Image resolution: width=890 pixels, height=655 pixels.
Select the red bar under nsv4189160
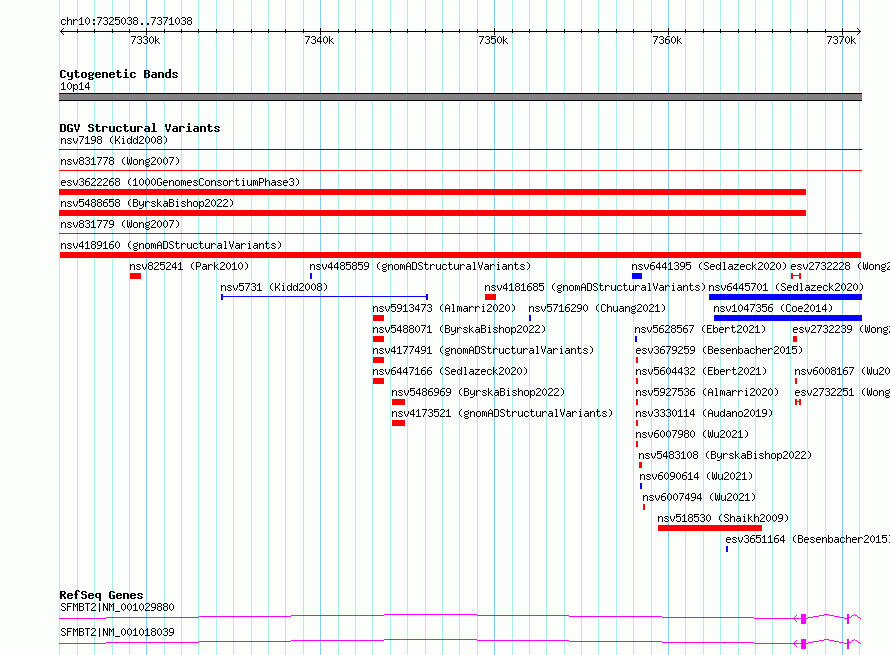(460, 255)
